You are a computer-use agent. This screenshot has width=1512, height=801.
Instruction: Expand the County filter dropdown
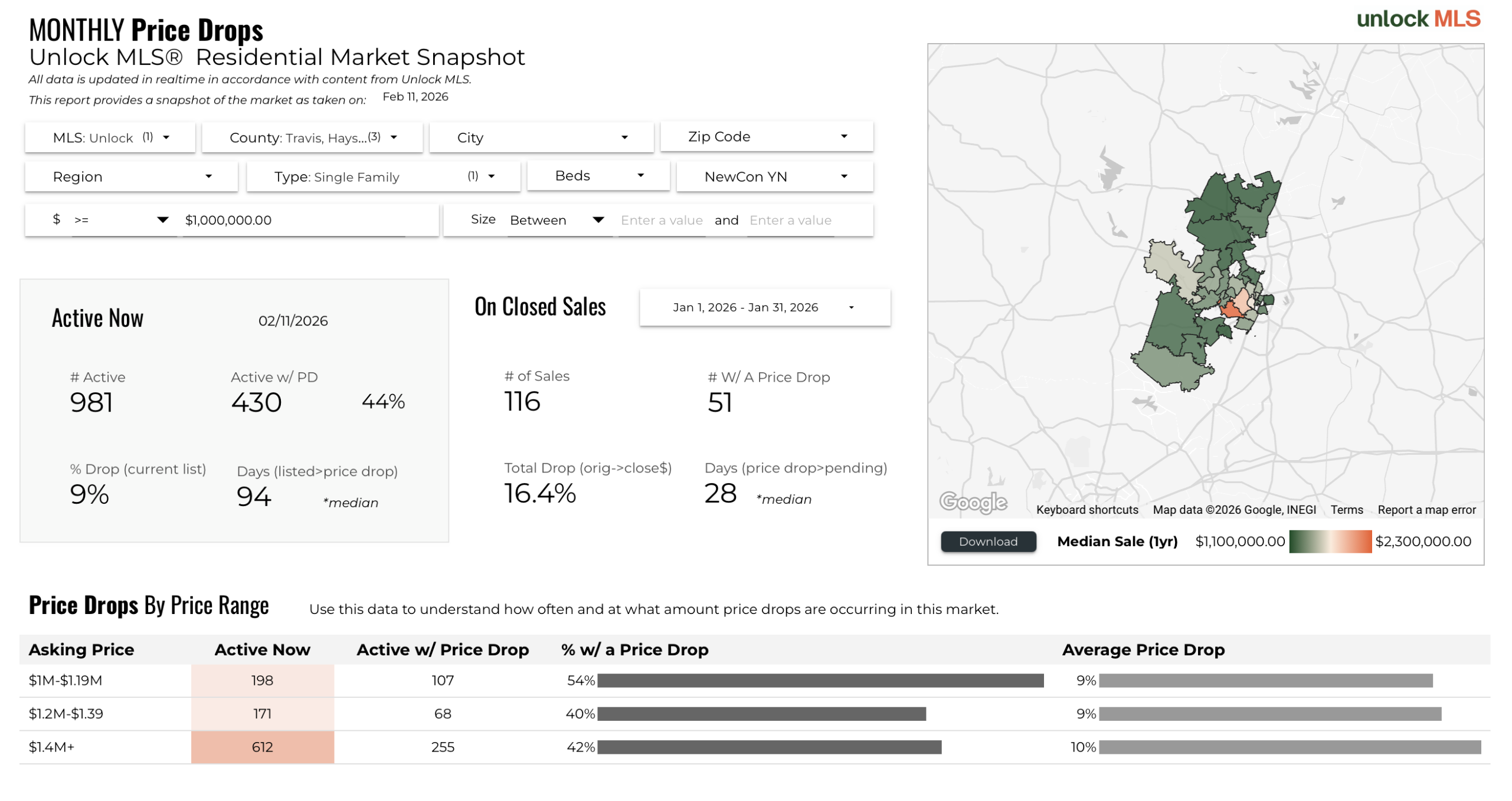point(312,137)
